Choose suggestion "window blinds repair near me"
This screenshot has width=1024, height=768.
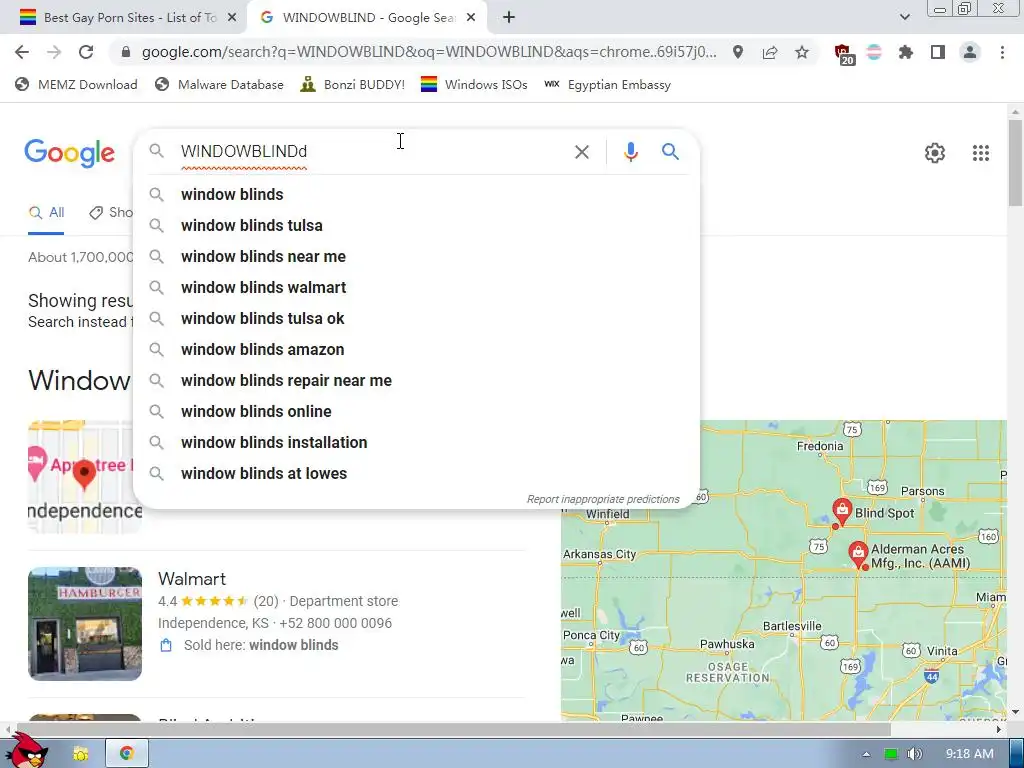416,381
